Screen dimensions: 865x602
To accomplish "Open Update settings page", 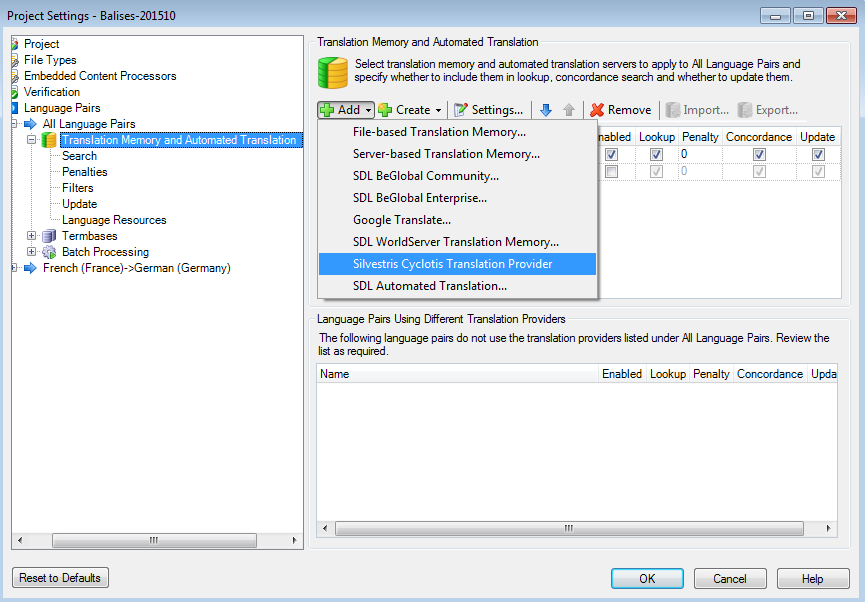I will pyautogui.click(x=79, y=204).
